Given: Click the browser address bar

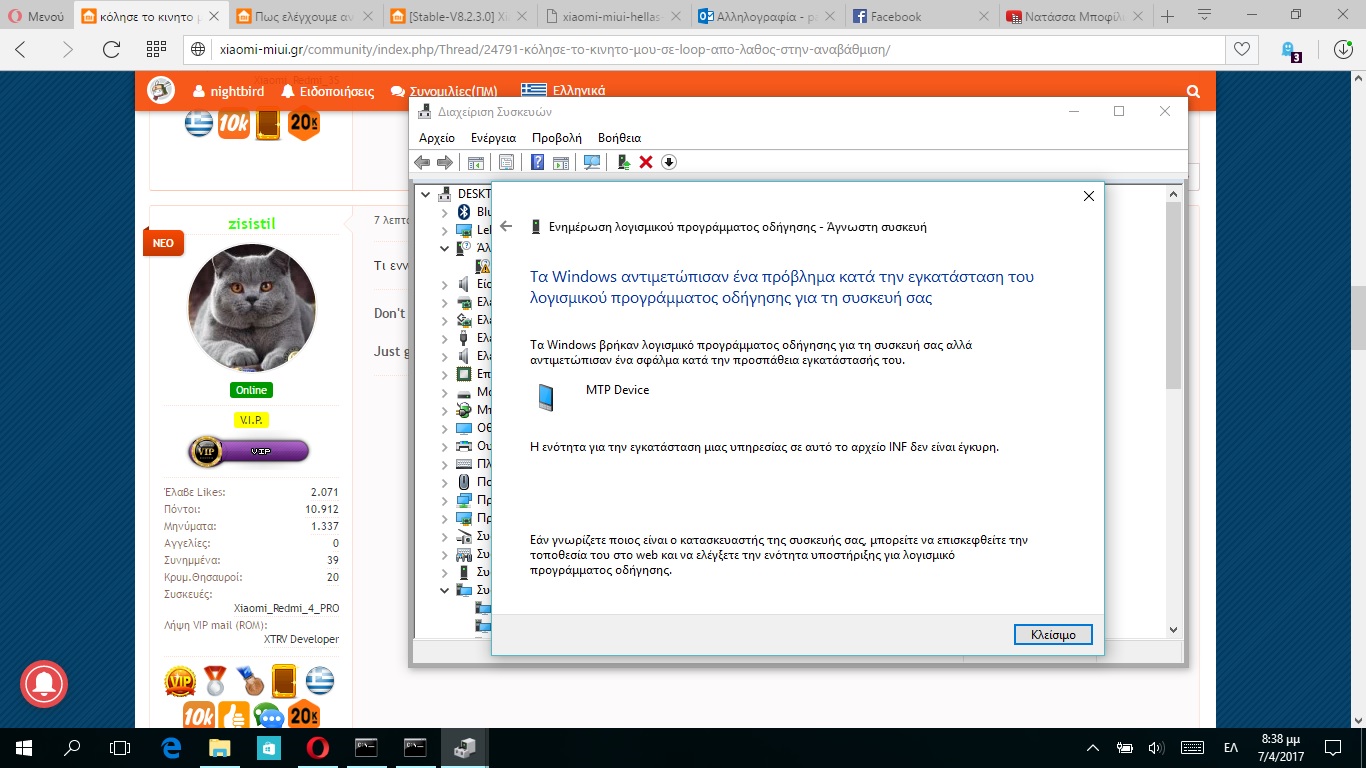Looking at the screenshot, I should click(x=700, y=49).
